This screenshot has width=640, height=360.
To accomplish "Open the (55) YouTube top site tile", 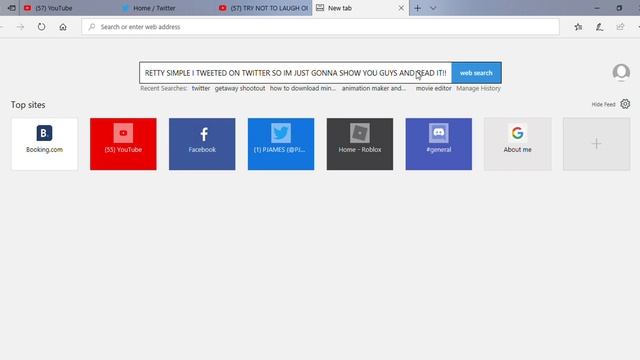I will click(123, 144).
